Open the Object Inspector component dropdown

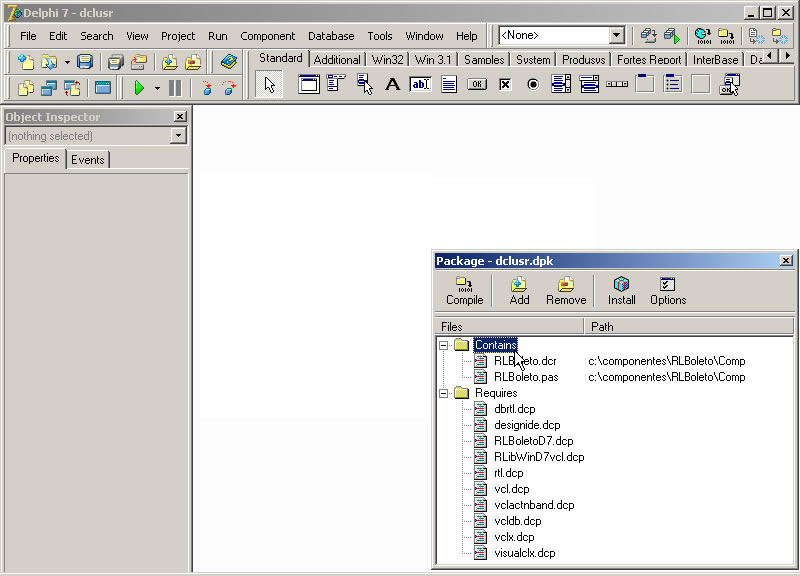click(179, 136)
